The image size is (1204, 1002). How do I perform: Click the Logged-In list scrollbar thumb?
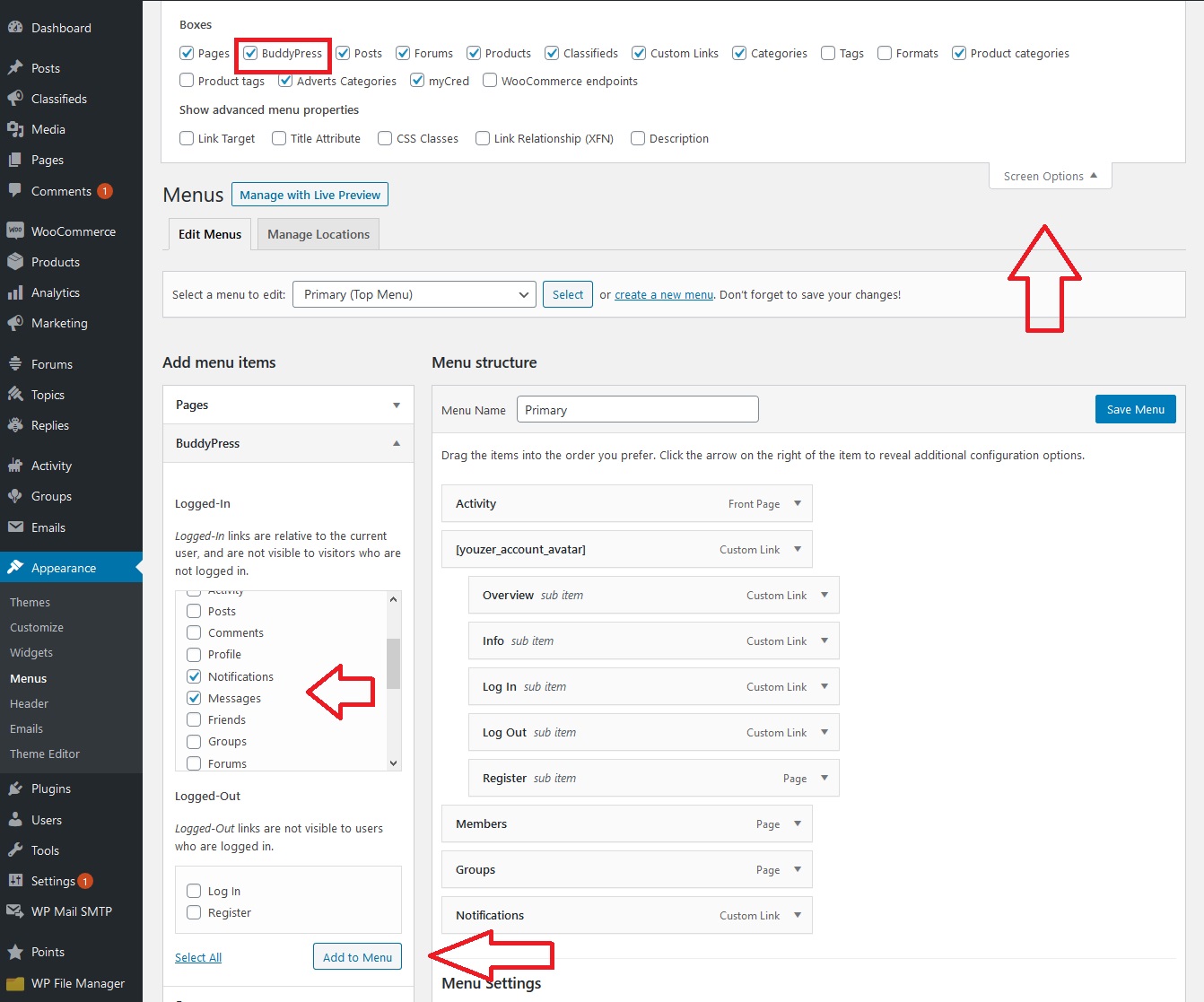pos(393,663)
